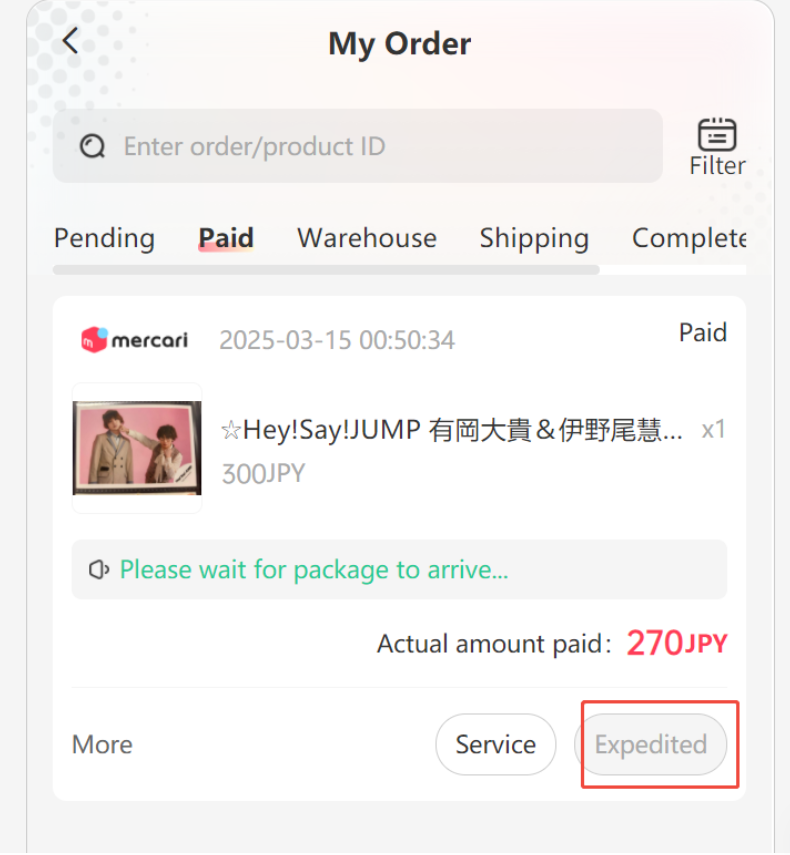Image resolution: width=790 pixels, height=855 pixels.
Task: Click the horizontal tab scrollbar
Action: (326, 270)
